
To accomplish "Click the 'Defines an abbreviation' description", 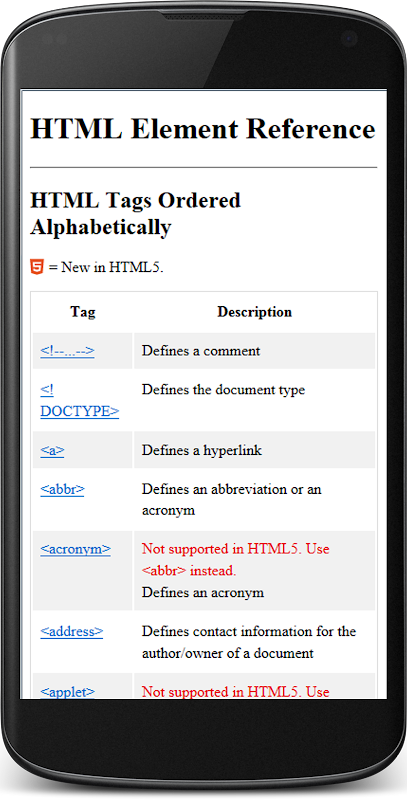I will click(x=232, y=499).
